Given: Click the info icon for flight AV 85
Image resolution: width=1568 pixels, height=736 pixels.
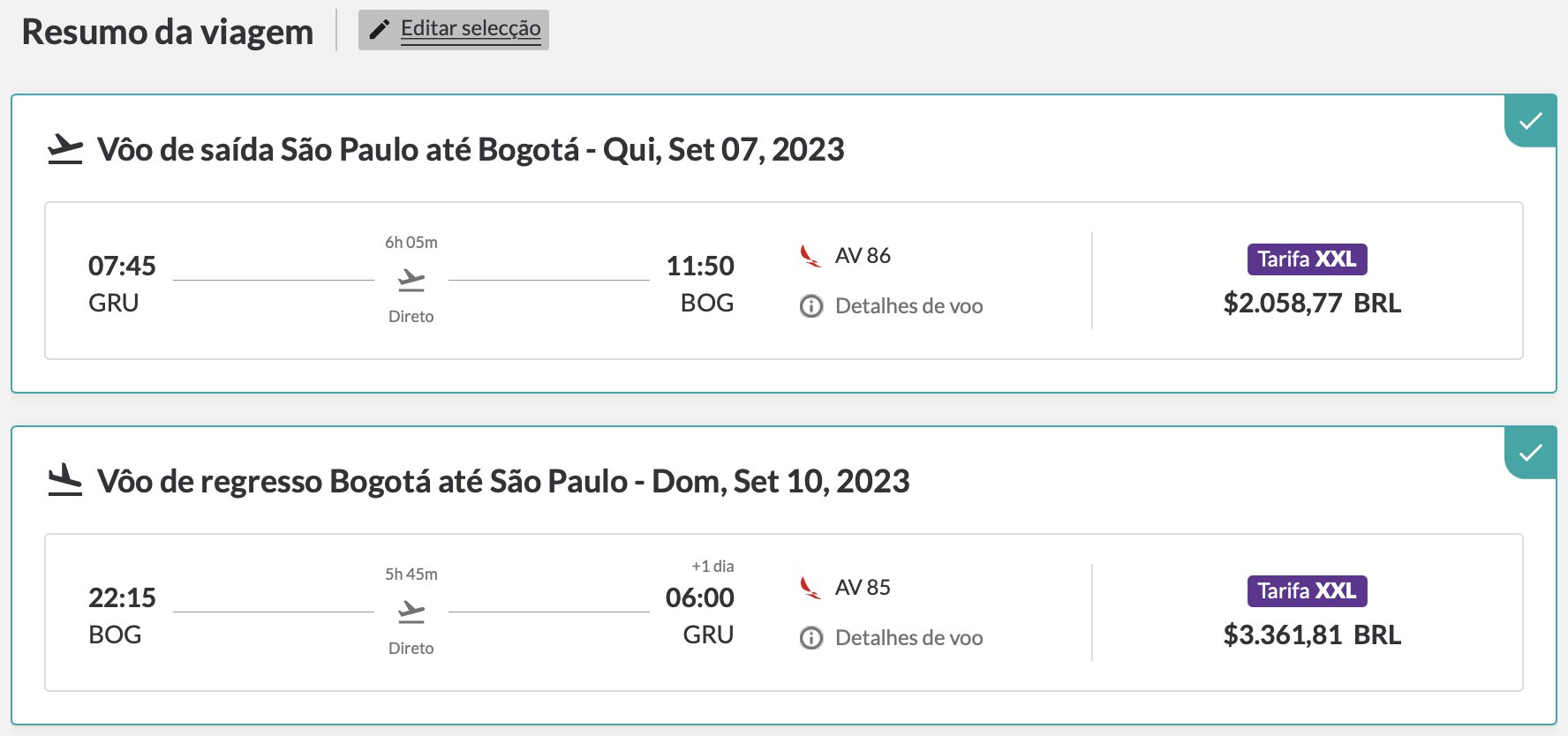Looking at the screenshot, I should 811,638.
